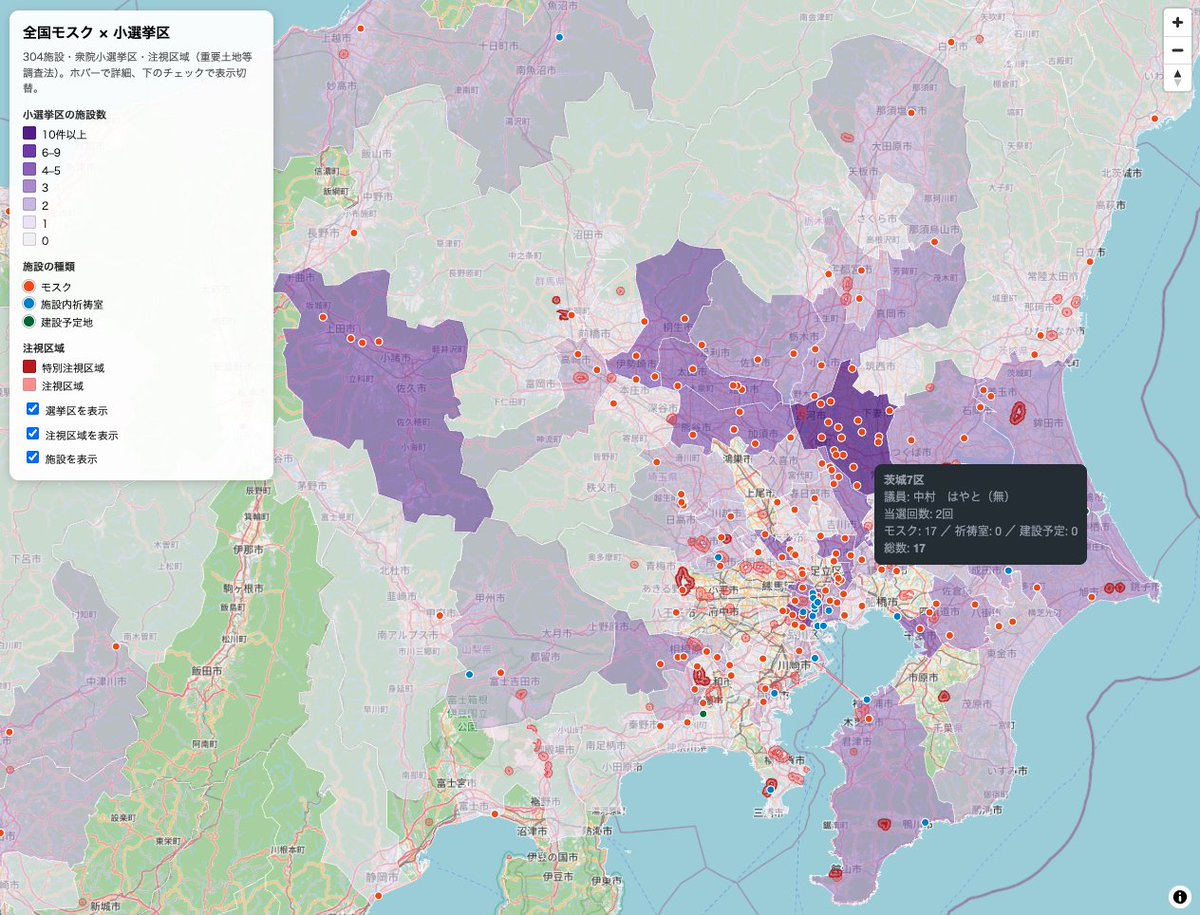Select the blue prayer room marker near 南魚沼市
Image resolution: width=1200 pixels, height=915 pixels.
click(x=559, y=37)
